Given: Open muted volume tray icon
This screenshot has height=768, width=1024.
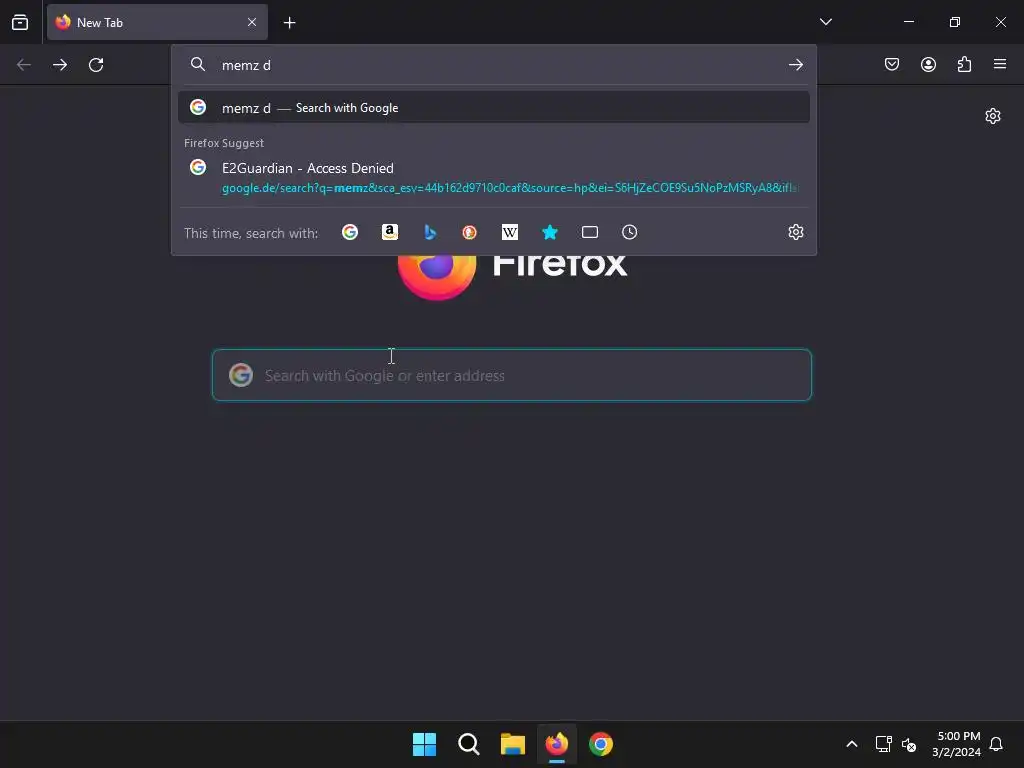Looking at the screenshot, I should coord(908,744).
